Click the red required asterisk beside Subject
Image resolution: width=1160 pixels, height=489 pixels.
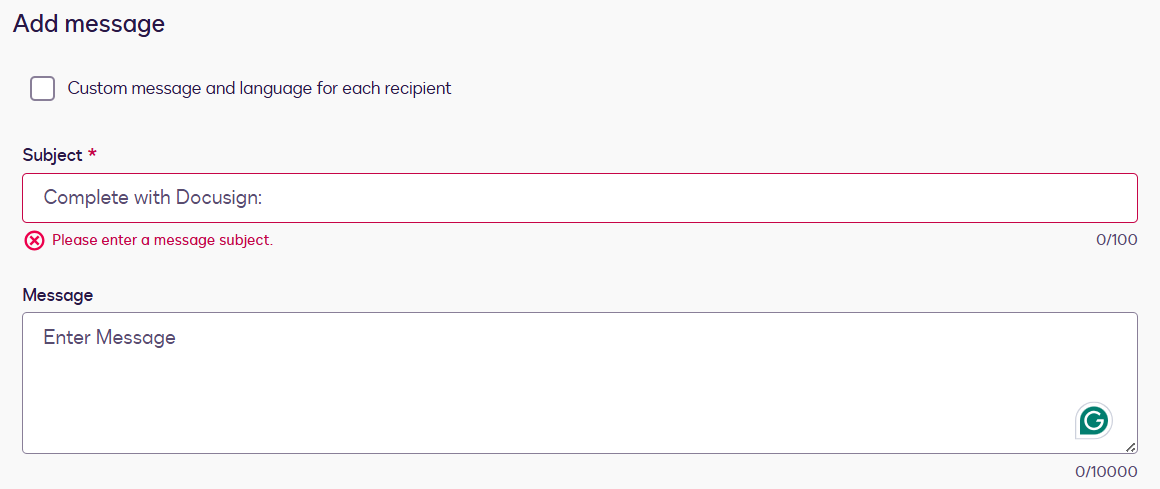pyautogui.click(x=92, y=155)
